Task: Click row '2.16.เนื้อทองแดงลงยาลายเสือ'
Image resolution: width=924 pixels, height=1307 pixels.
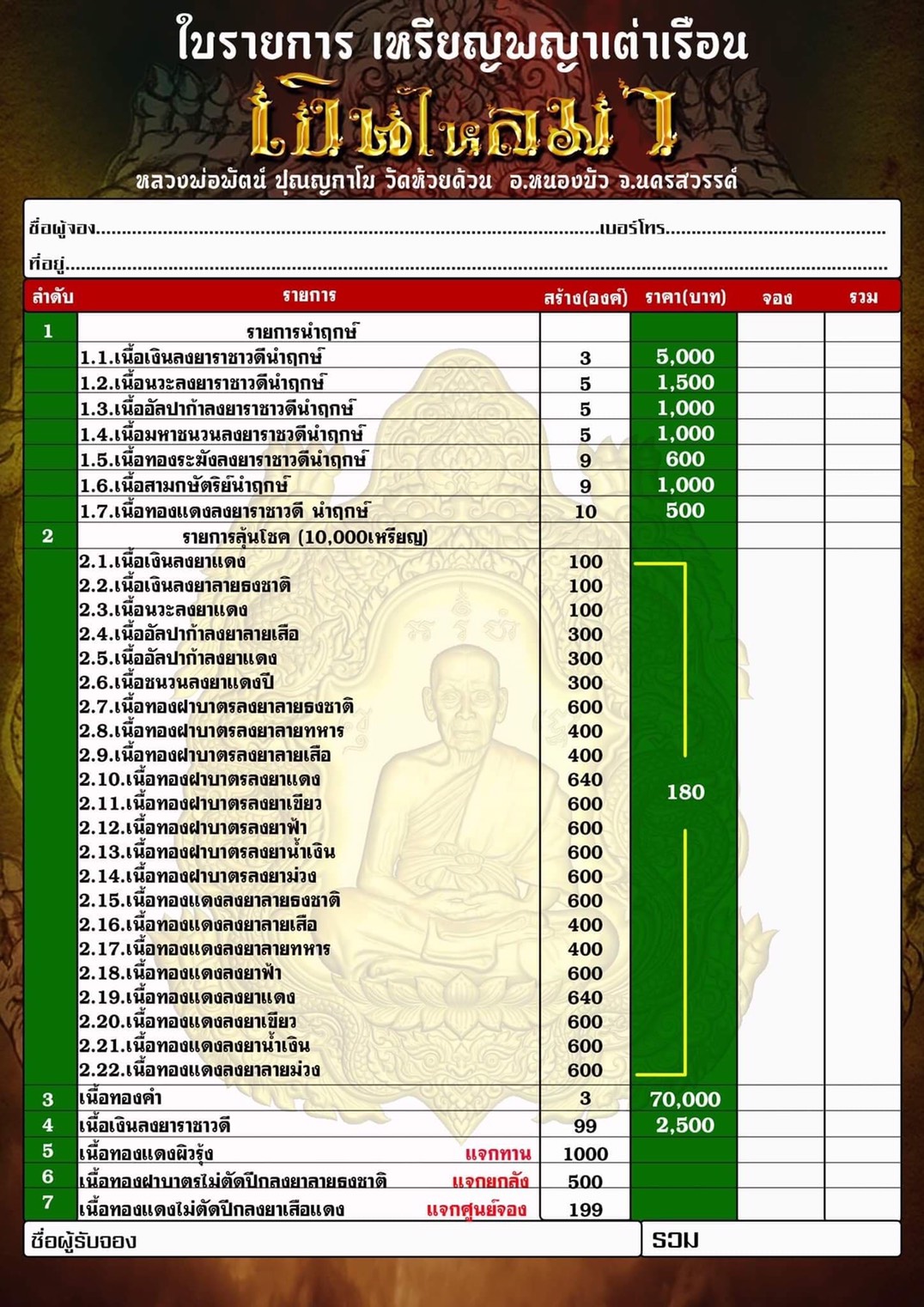Action: [198, 925]
